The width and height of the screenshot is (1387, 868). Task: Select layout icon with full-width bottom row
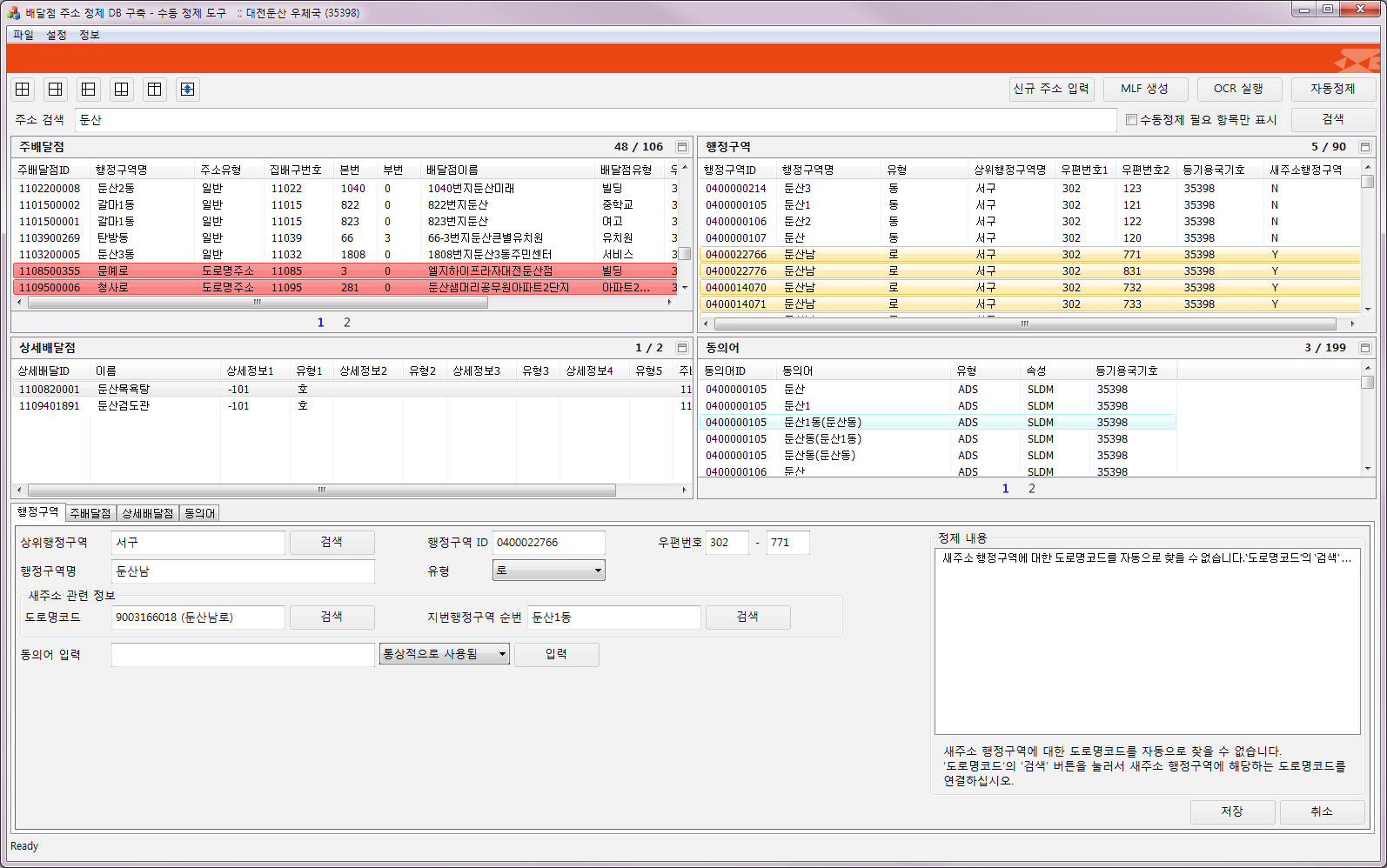tap(122, 90)
